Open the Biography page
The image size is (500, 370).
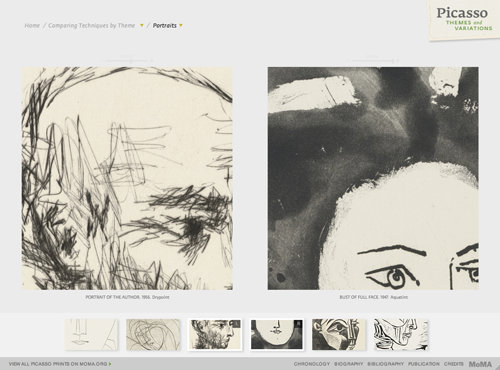point(348,364)
